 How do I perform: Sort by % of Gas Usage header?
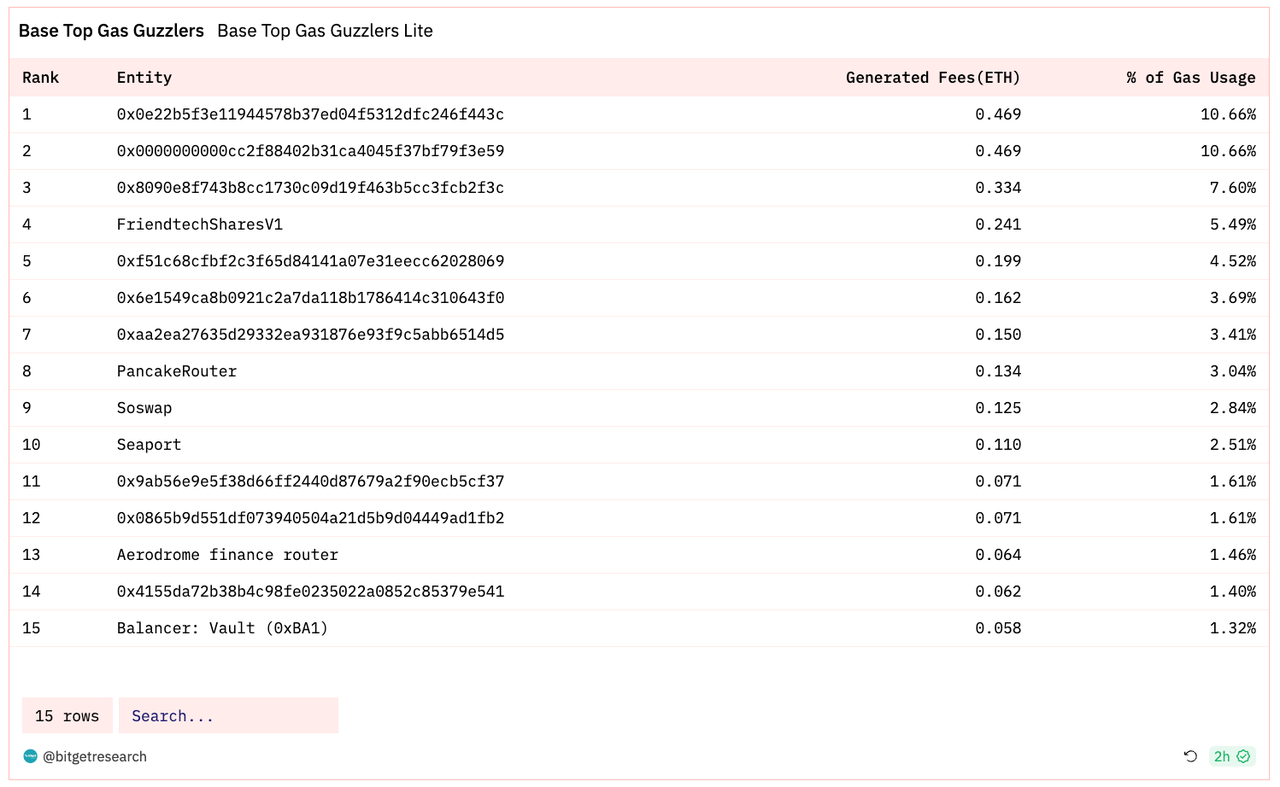(1191, 77)
